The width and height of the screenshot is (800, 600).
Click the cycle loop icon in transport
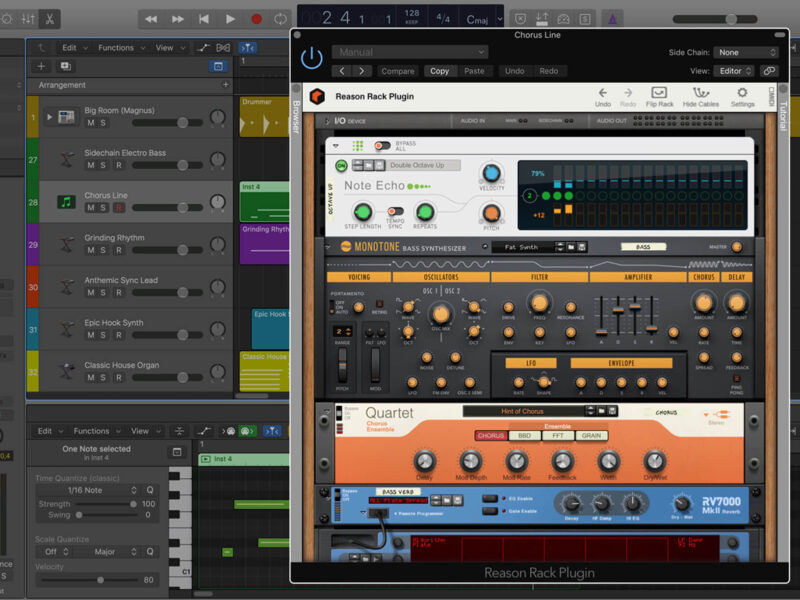point(281,19)
